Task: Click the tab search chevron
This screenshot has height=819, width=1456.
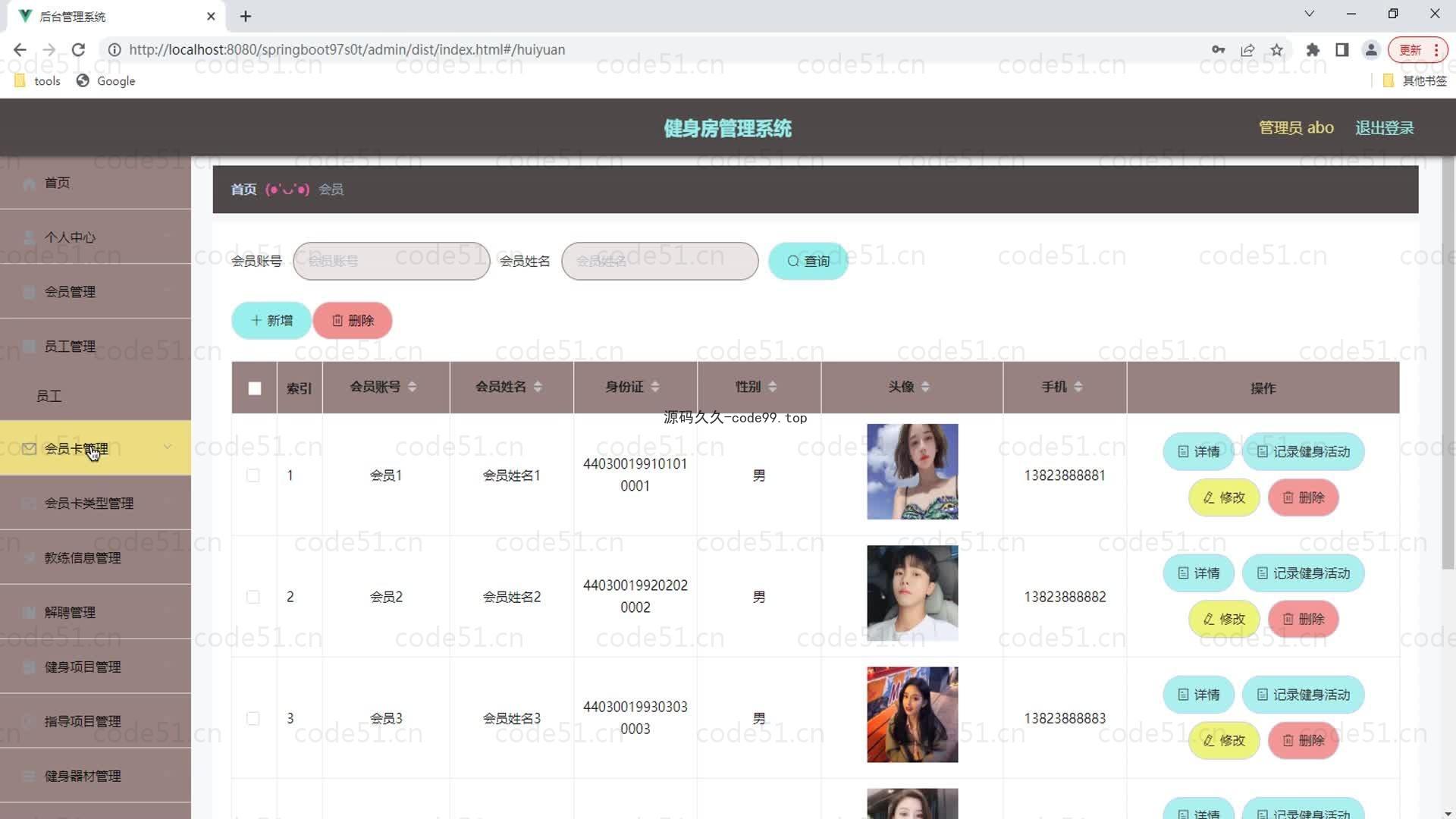Action: pyautogui.click(x=1309, y=14)
